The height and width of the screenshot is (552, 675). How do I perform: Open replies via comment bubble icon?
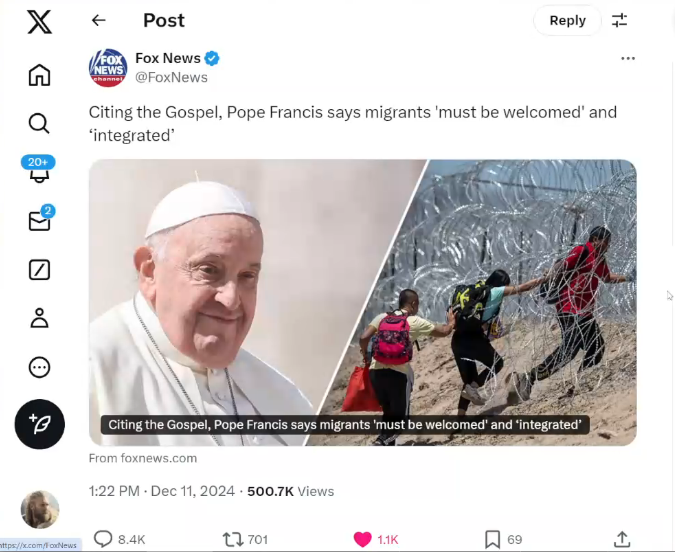click(103, 539)
